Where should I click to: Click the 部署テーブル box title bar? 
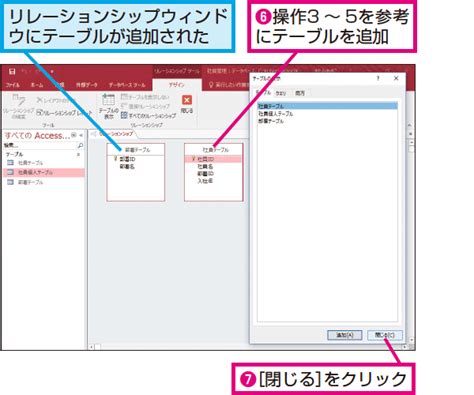(x=136, y=150)
